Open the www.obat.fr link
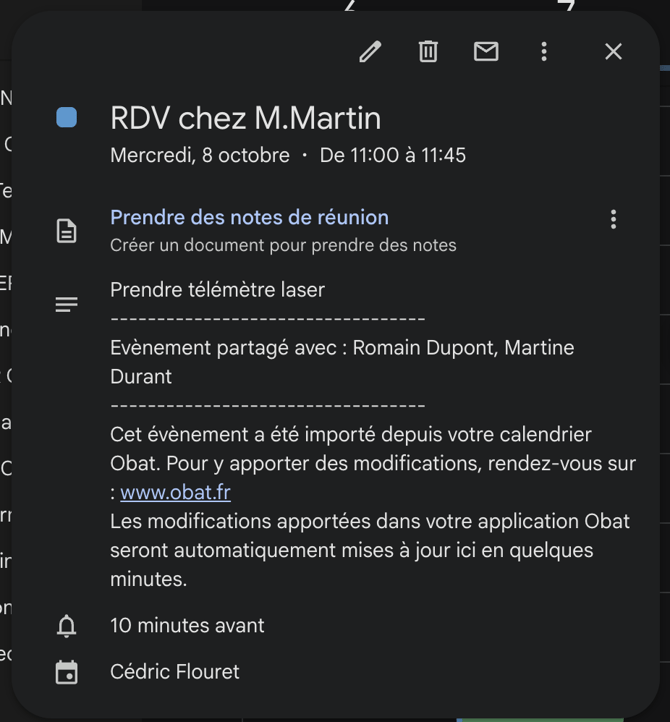 [175, 493]
